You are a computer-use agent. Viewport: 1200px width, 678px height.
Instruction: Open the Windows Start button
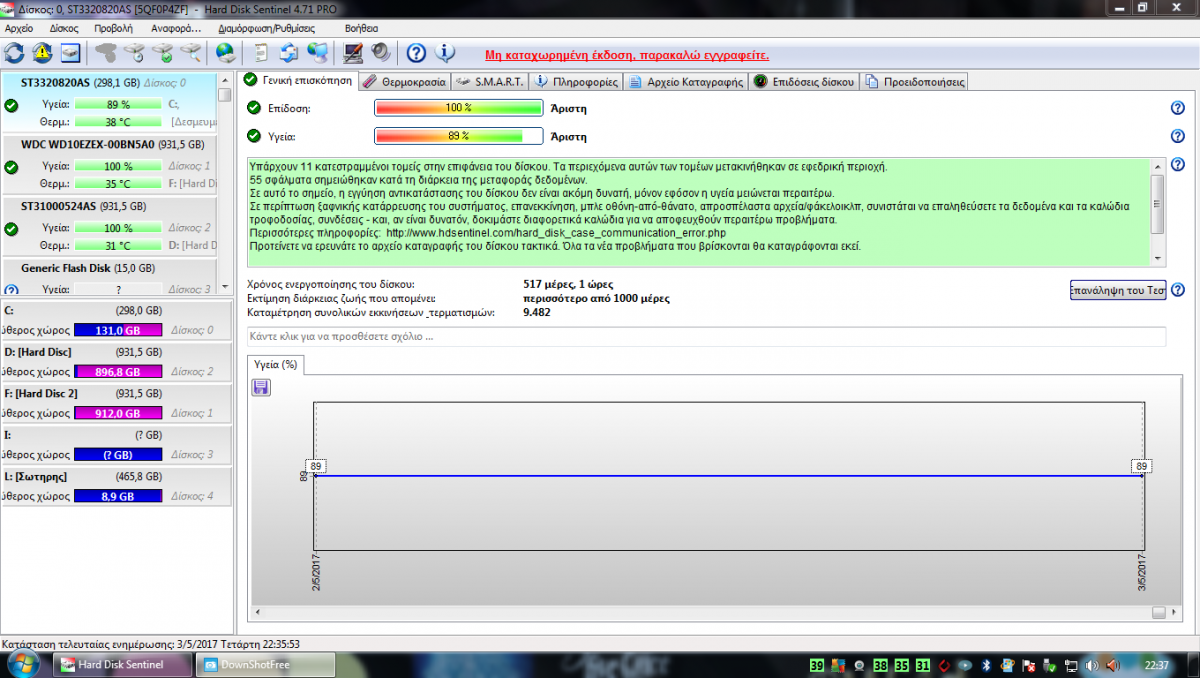(22, 664)
